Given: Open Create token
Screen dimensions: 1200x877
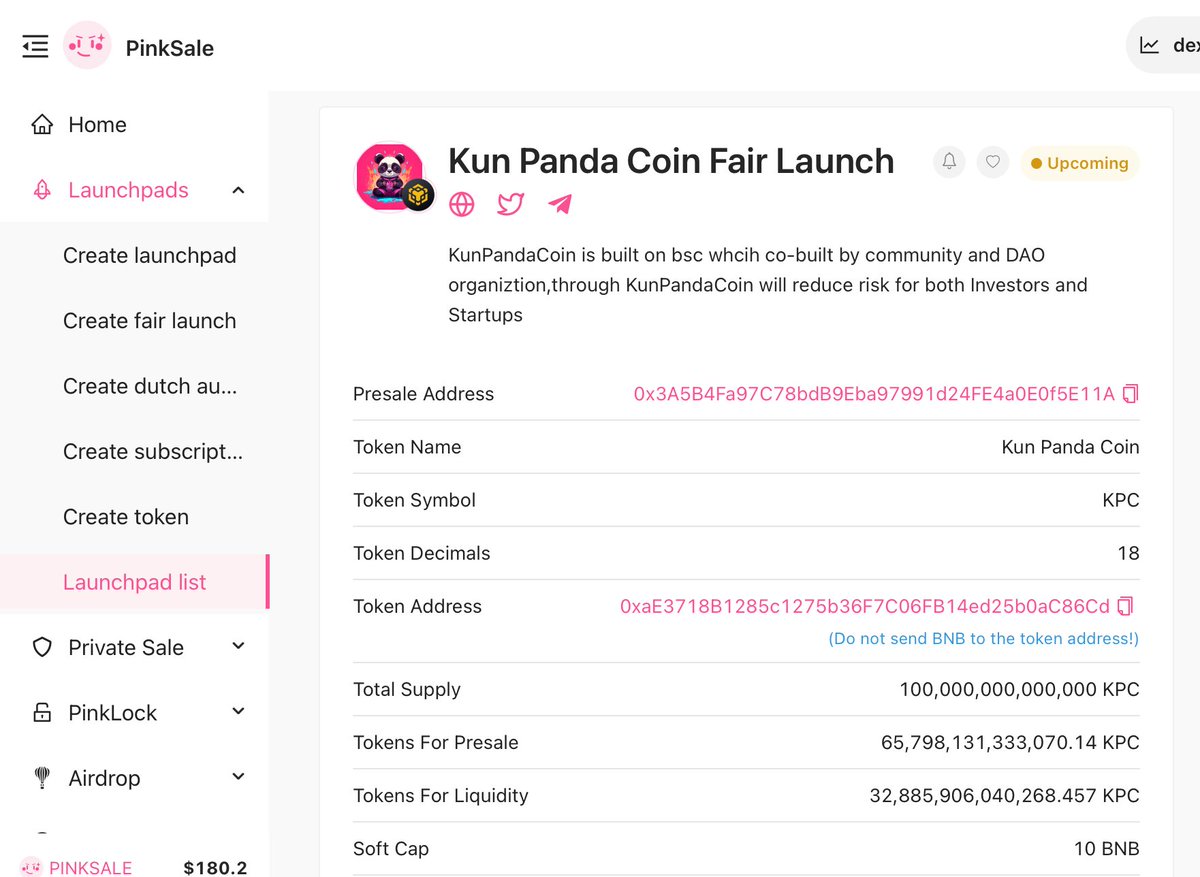Looking at the screenshot, I should click(126, 517).
